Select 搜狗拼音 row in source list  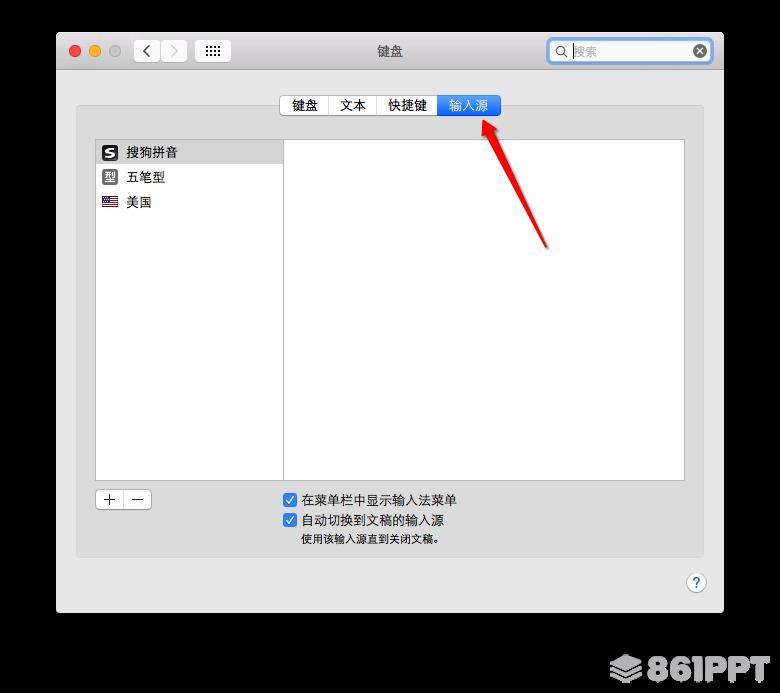(x=189, y=152)
